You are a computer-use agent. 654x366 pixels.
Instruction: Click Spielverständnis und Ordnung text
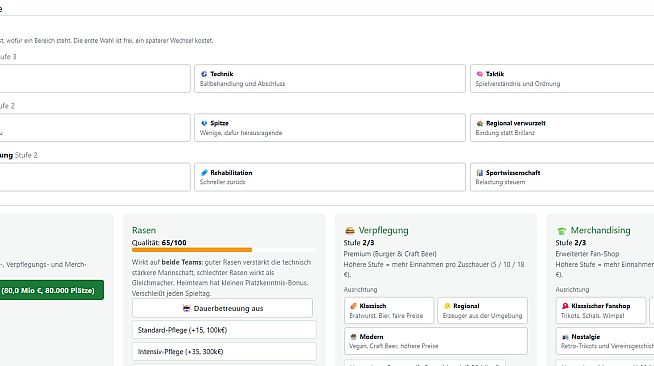518,84
